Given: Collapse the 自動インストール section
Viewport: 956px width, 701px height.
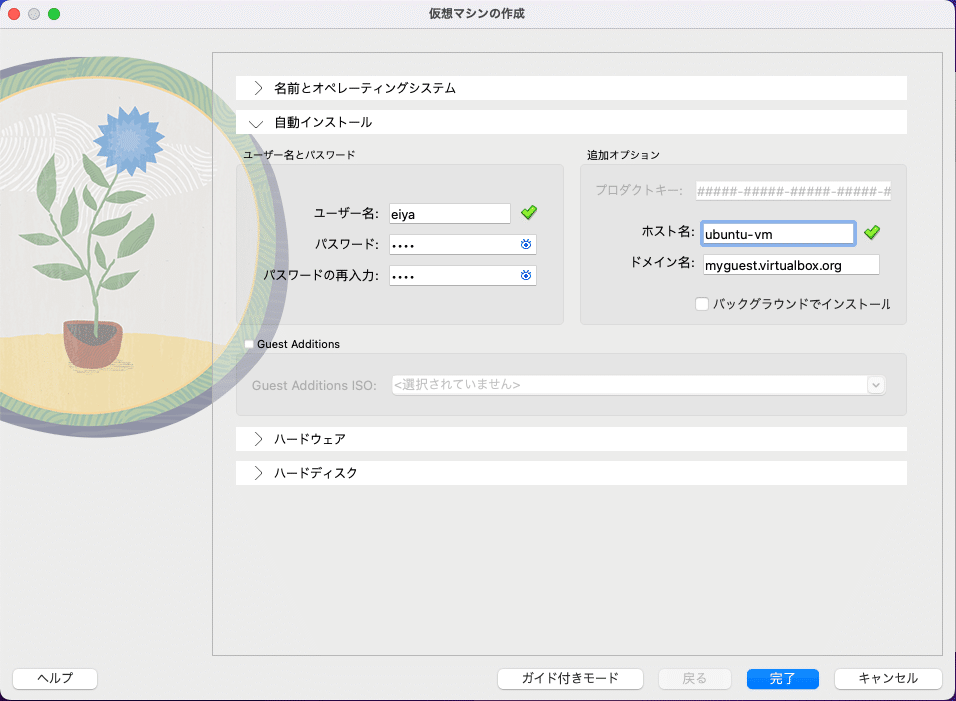Looking at the screenshot, I should coord(571,123).
